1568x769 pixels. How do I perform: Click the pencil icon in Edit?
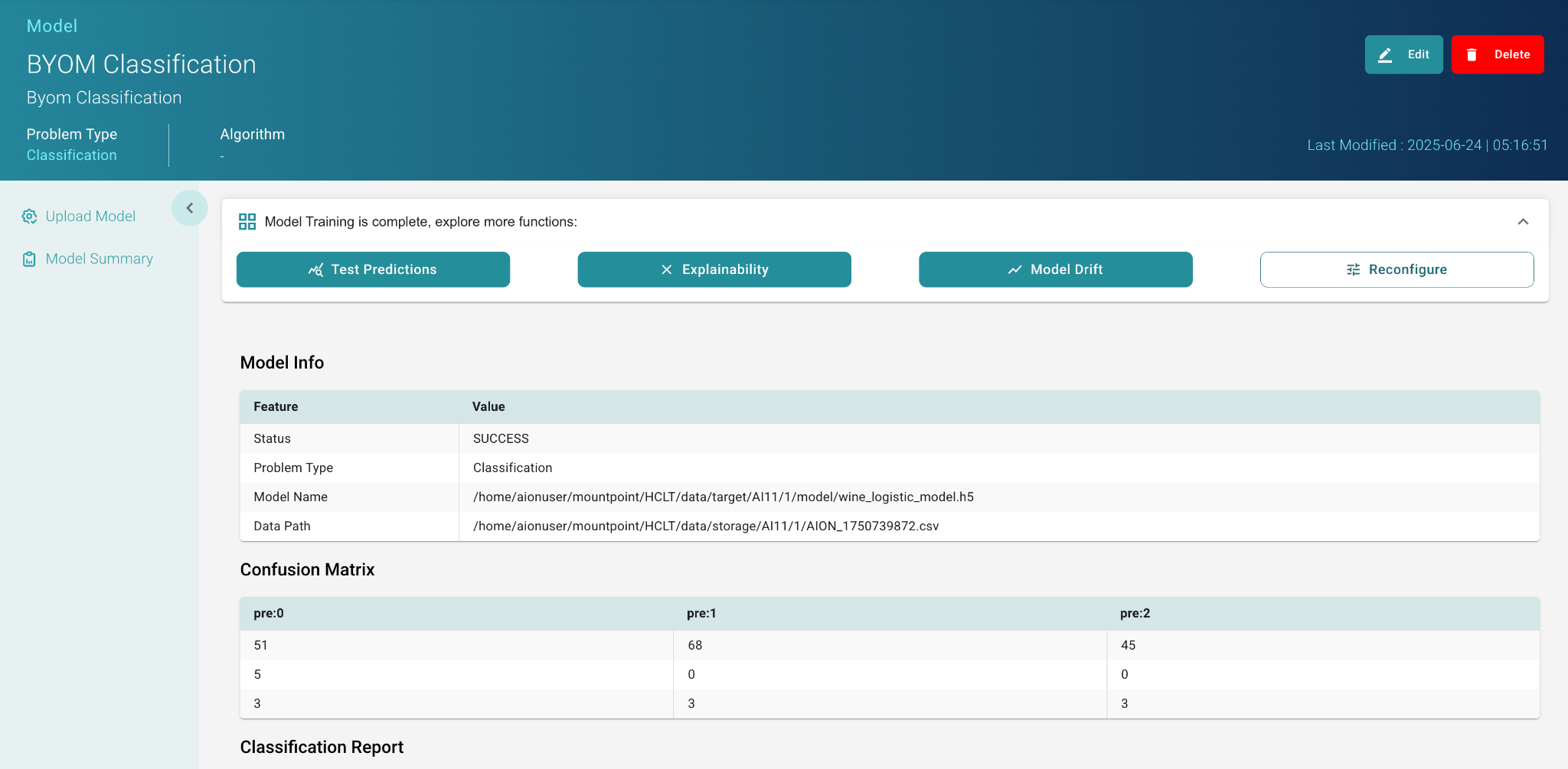click(x=1385, y=55)
